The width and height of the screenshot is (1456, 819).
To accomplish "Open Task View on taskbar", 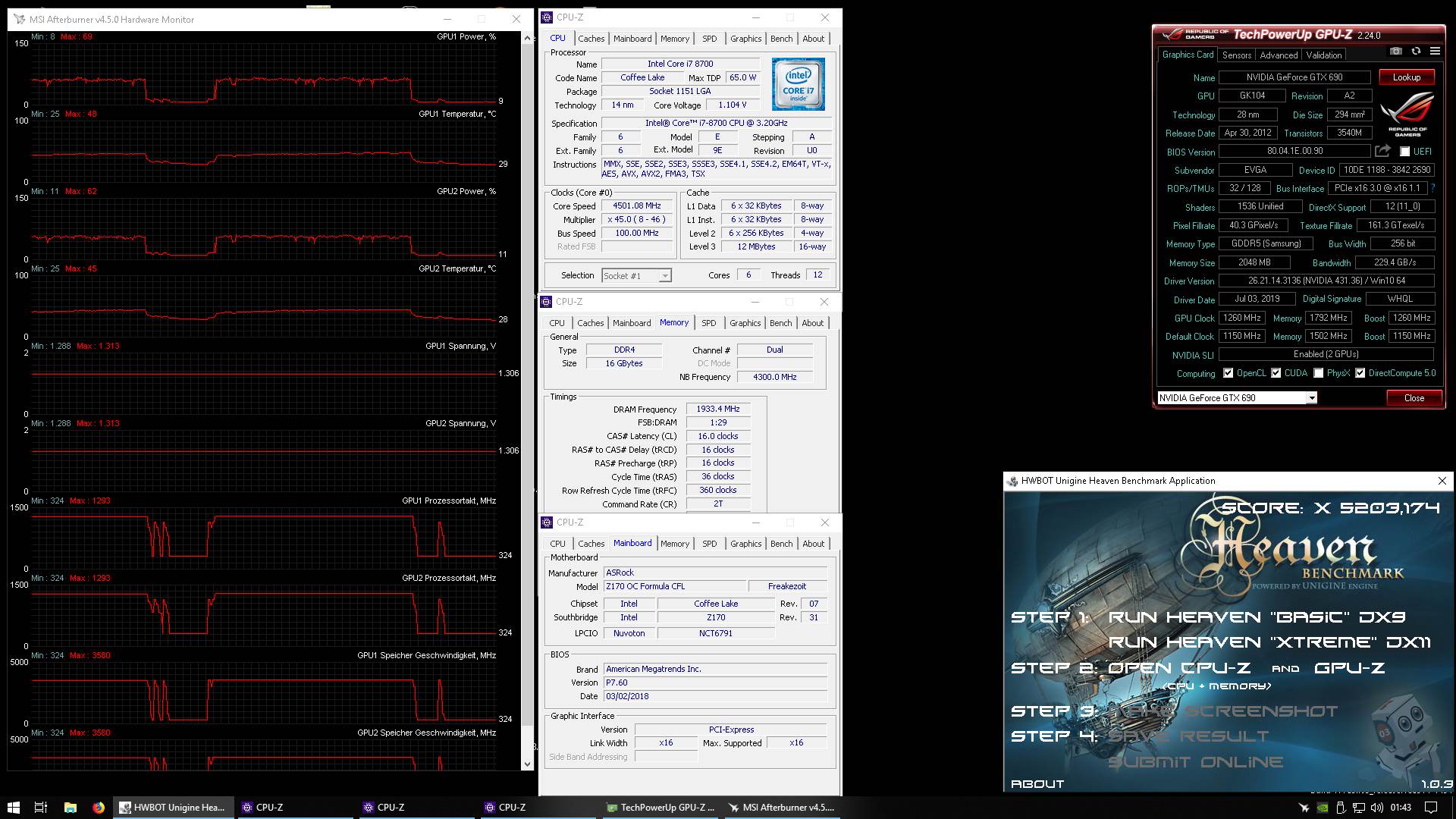I will point(41,808).
